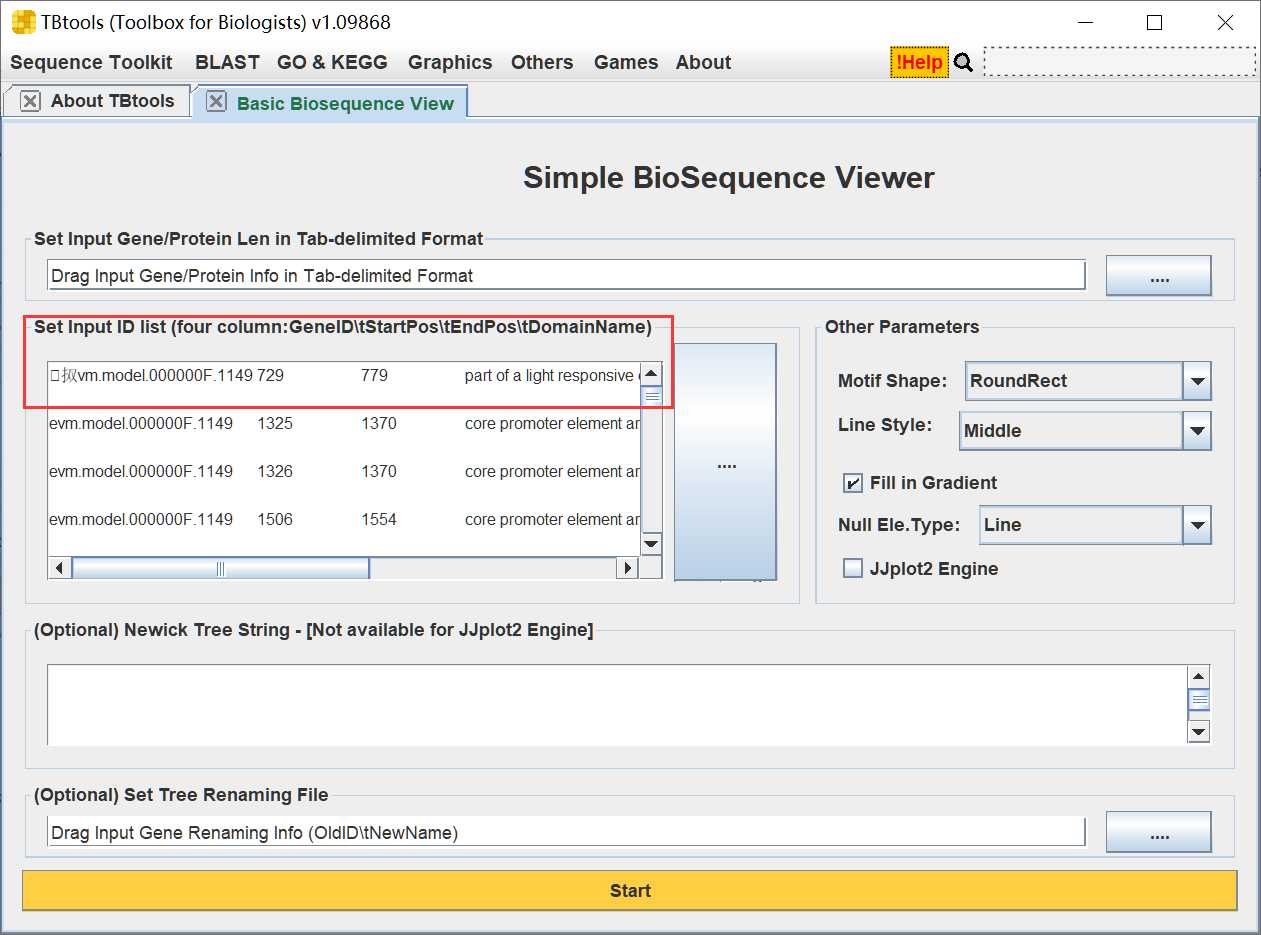Screen dimensions: 1261x935
Task: Open the BLAST menu
Action: click(227, 62)
